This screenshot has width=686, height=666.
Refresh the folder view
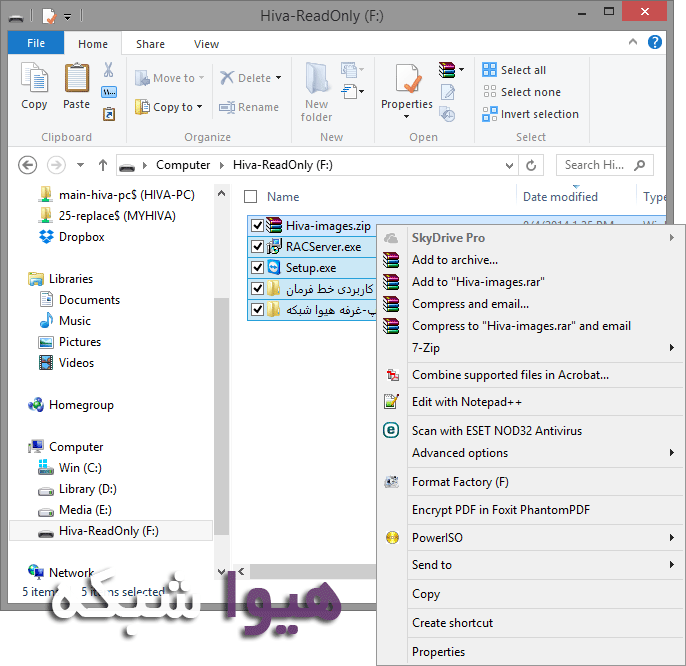pos(531,165)
